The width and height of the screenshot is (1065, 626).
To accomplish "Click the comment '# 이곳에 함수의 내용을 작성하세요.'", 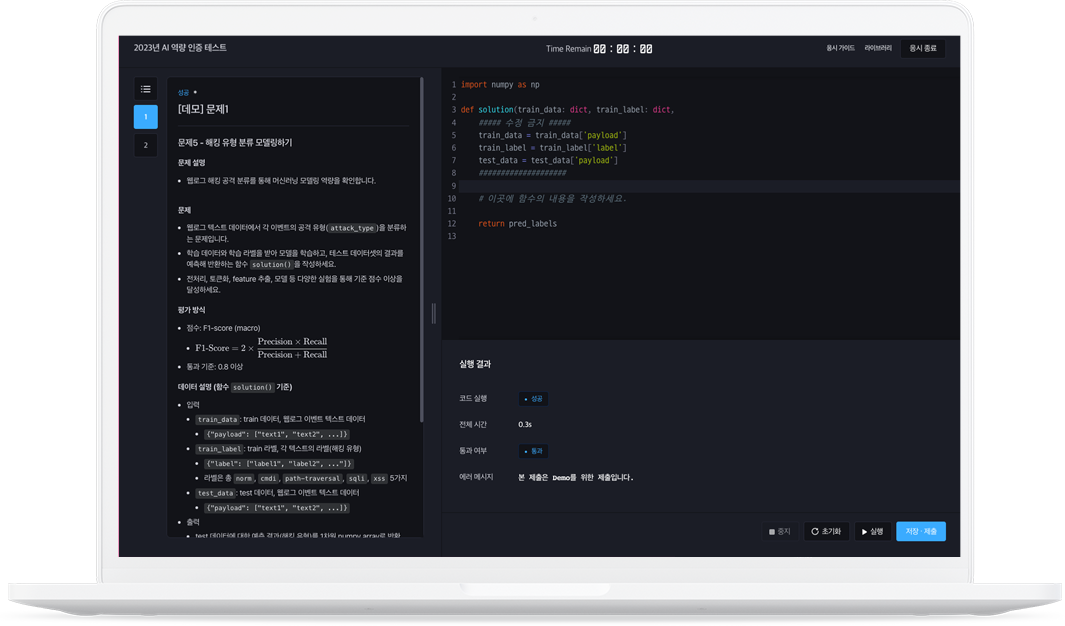I will click(x=552, y=198).
